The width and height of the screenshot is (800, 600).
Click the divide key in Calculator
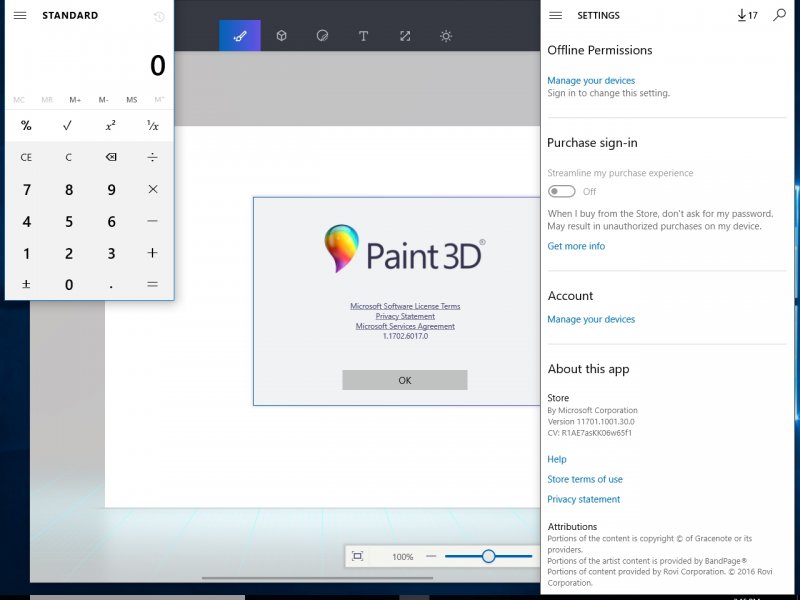(x=153, y=157)
